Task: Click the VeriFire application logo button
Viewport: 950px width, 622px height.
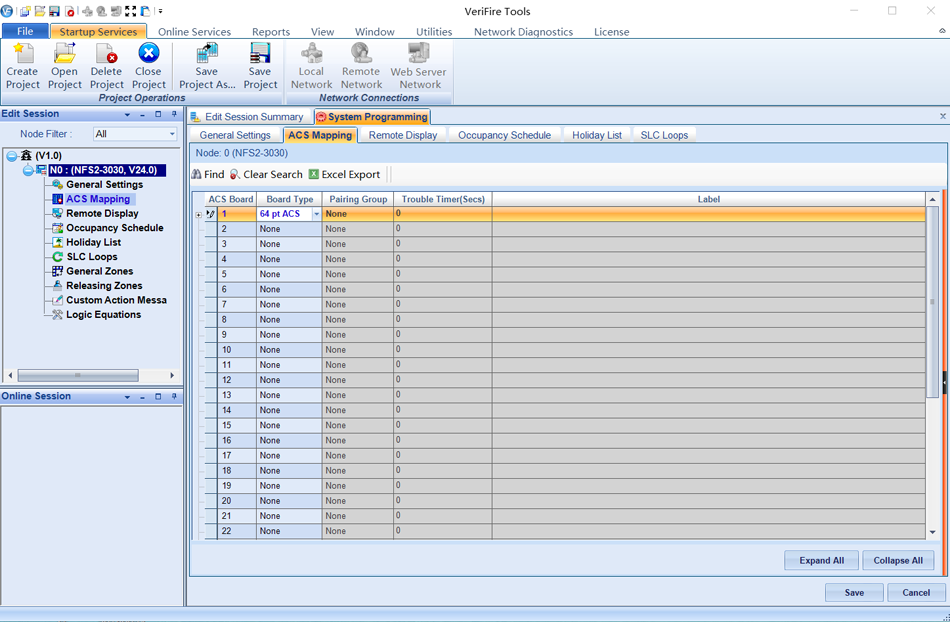Action: [x=7, y=11]
